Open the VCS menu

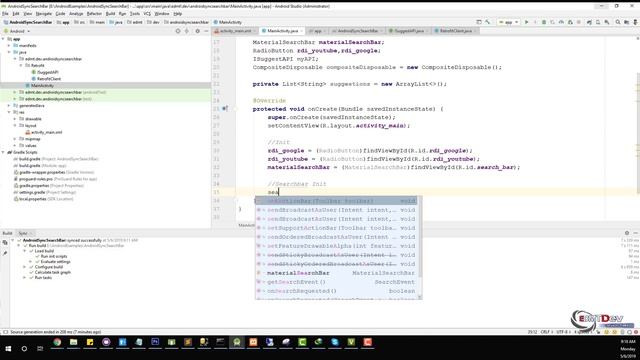coord(147,13)
